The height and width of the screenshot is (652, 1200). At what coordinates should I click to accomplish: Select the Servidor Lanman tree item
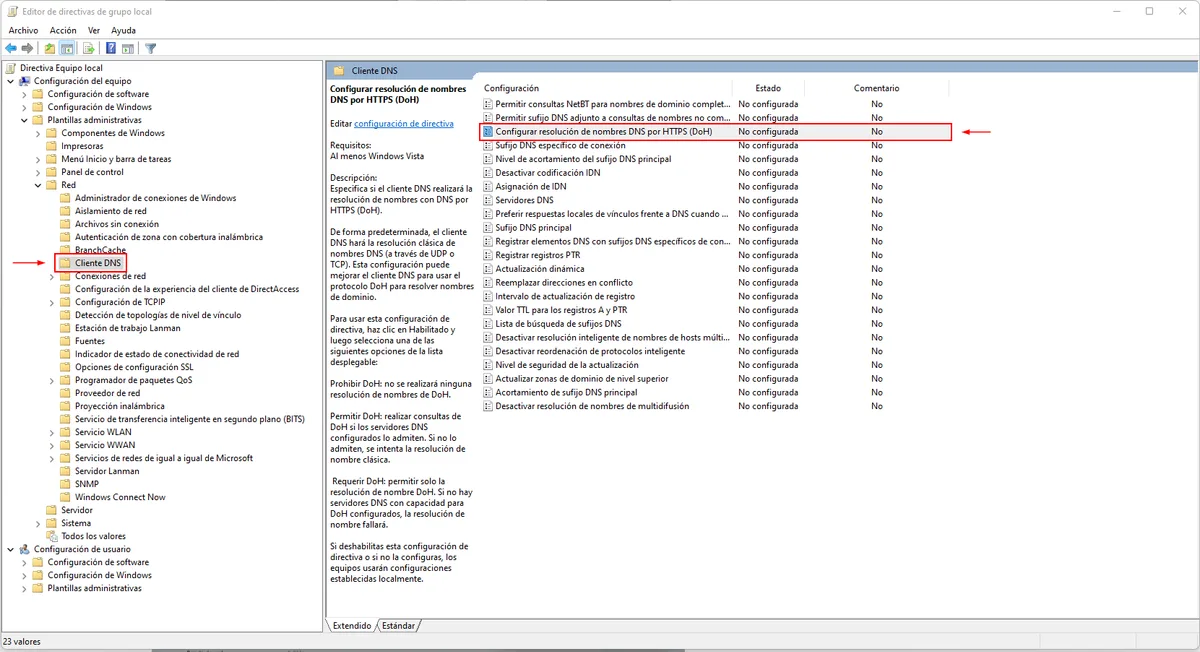tap(107, 471)
